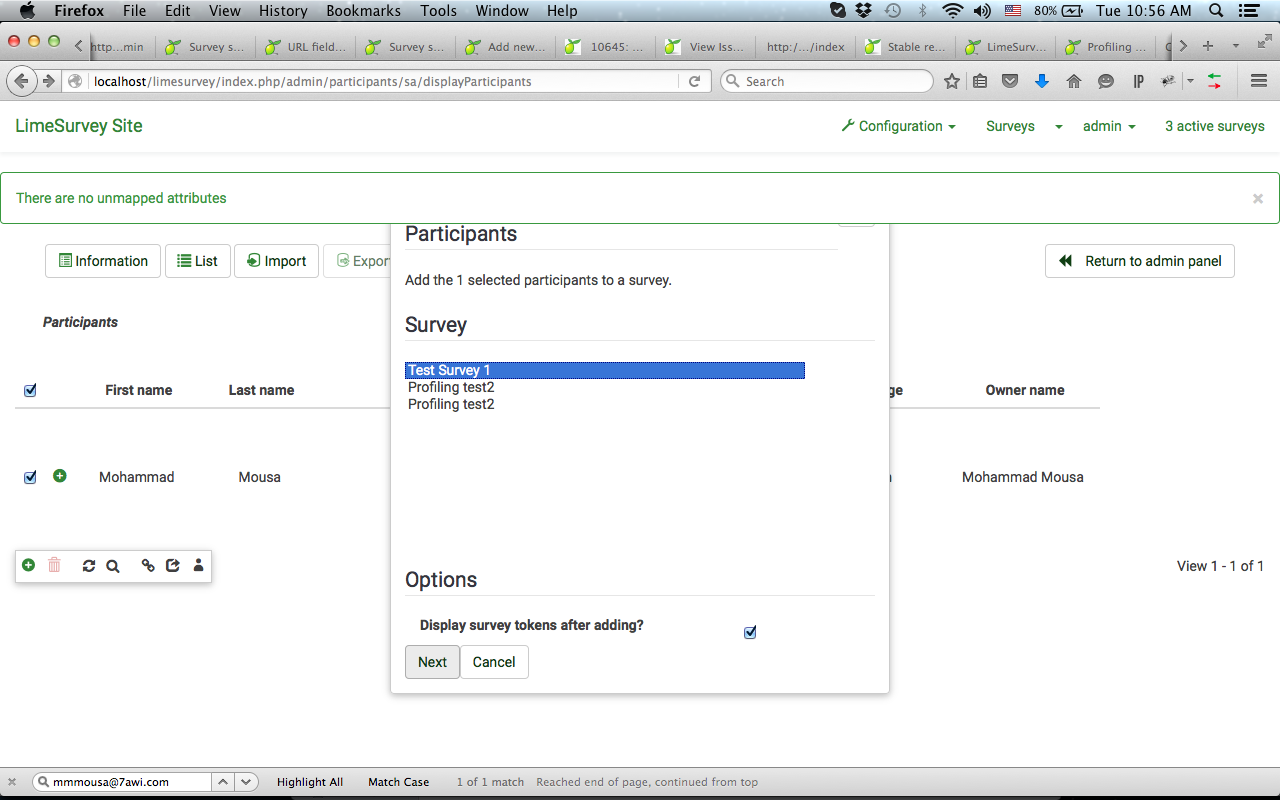Click the magnifier search icon in participant toolbar
Viewport: 1280px width, 800px height.
113,566
